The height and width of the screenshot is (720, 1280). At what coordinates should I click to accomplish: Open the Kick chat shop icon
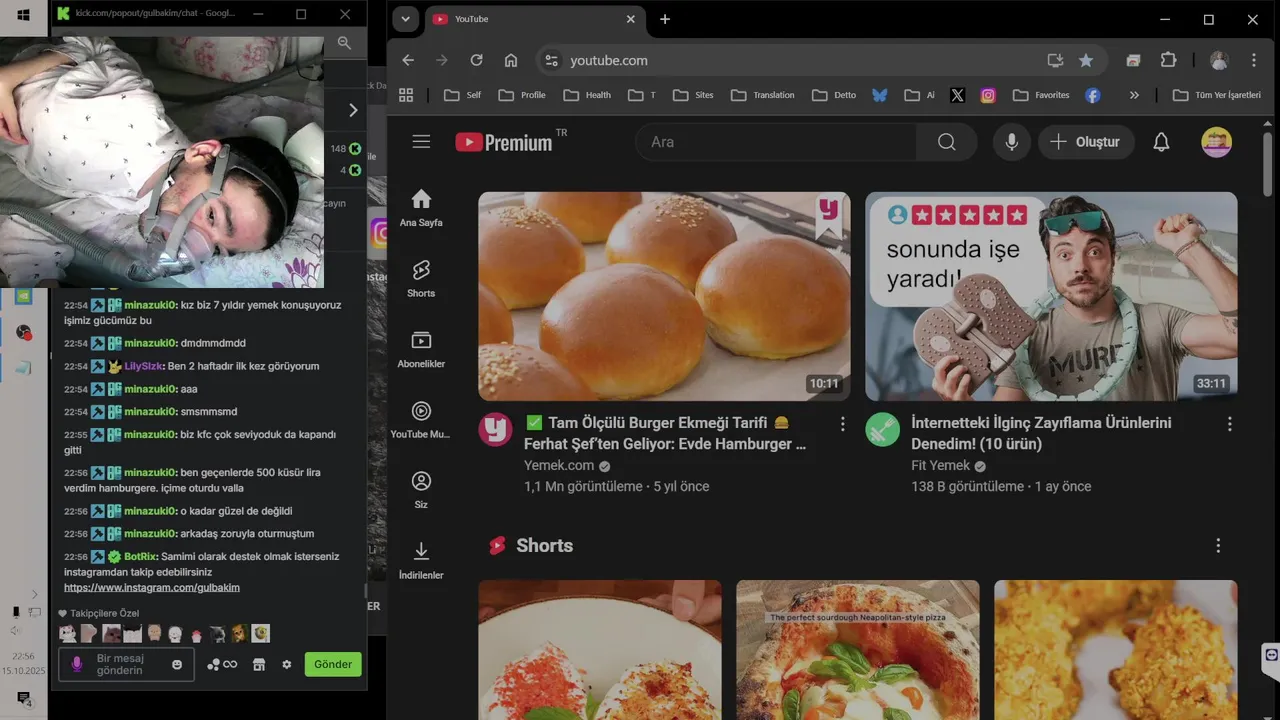[x=259, y=664]
